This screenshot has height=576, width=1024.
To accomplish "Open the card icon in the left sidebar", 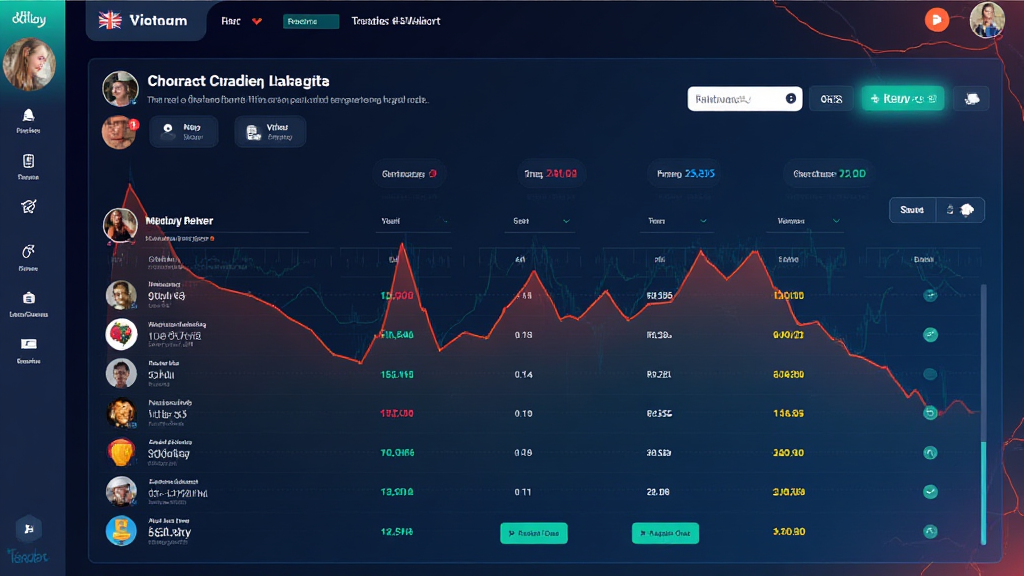I will (x=28, y=344).
